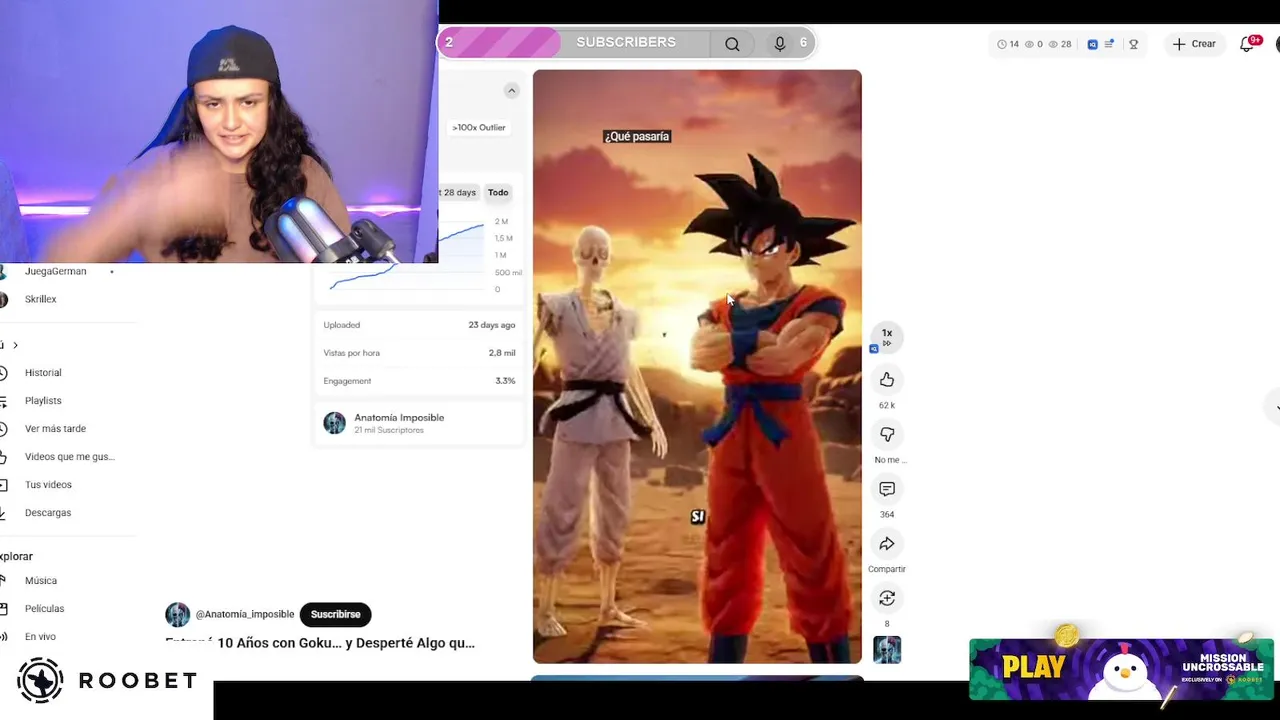
Task: Click the Uploaded '23 days ago' value
Action: [492, 325]
